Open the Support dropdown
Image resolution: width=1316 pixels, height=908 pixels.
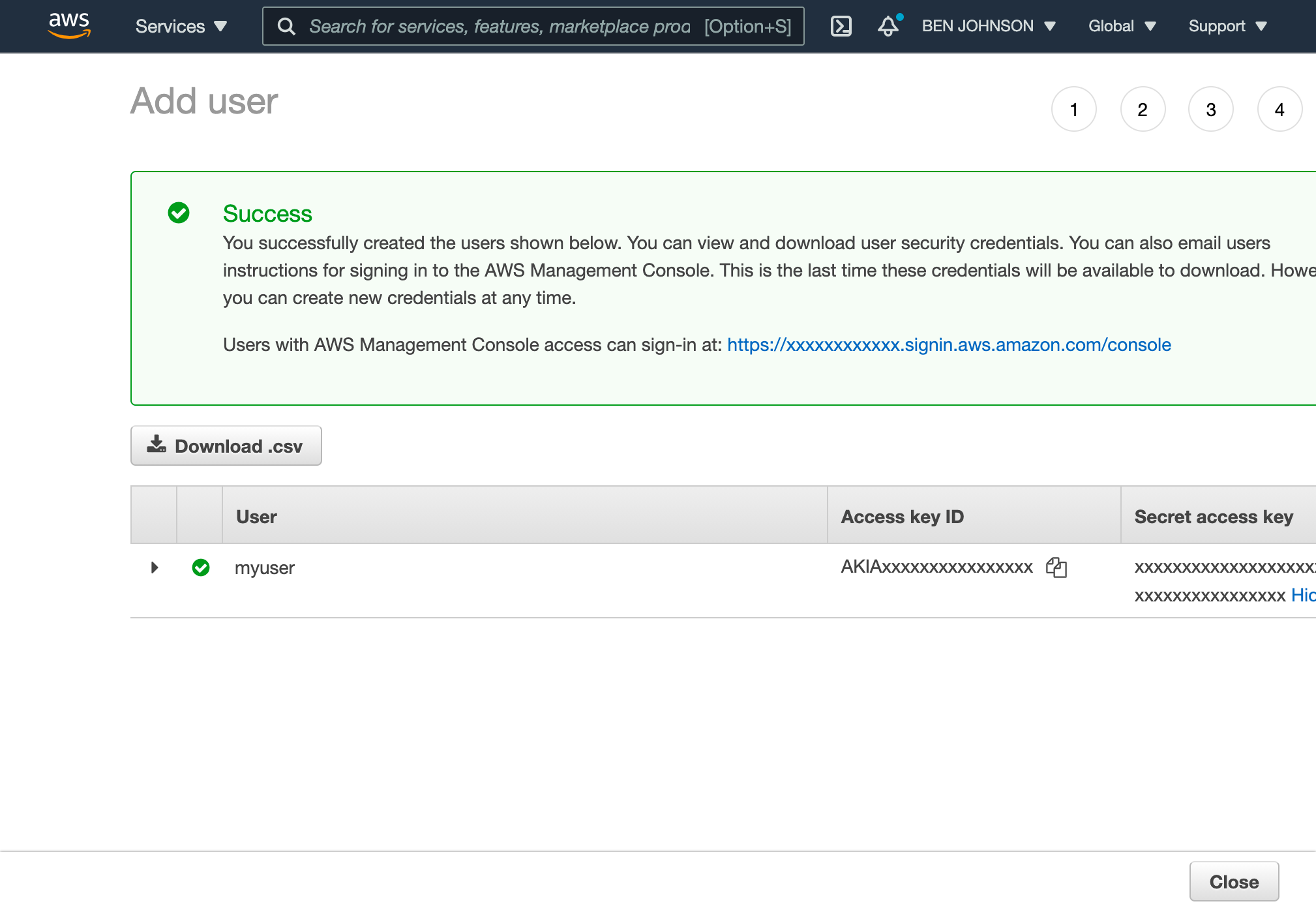point(1227,26)
